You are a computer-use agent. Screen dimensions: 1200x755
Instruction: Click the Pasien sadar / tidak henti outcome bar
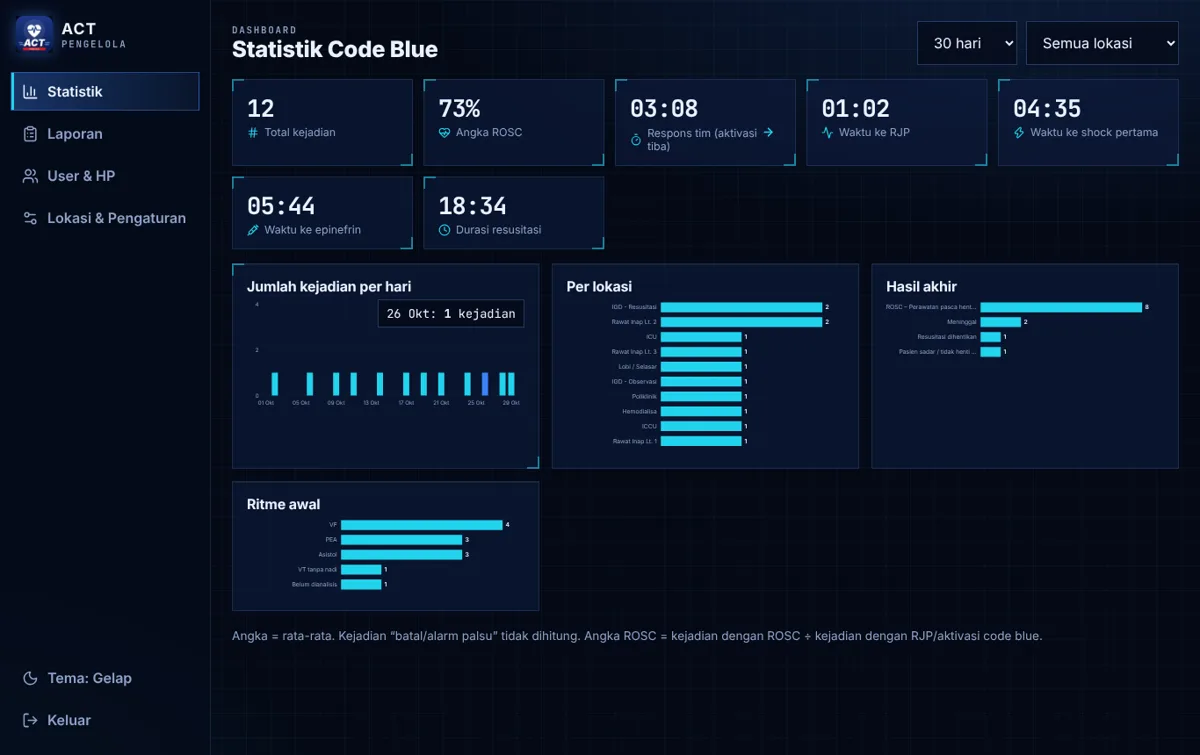991,352
